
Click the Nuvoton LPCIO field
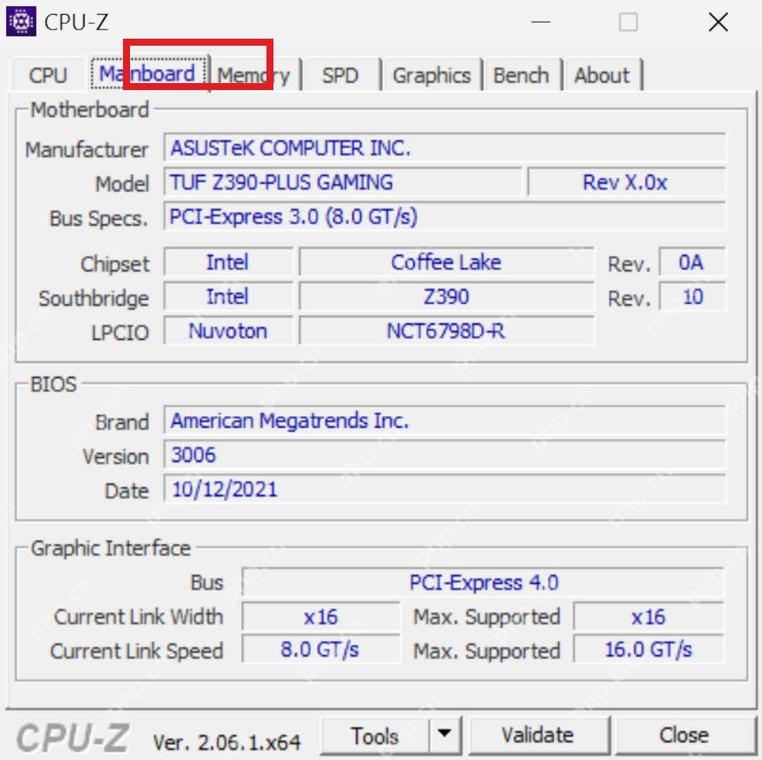coord(228,331)
